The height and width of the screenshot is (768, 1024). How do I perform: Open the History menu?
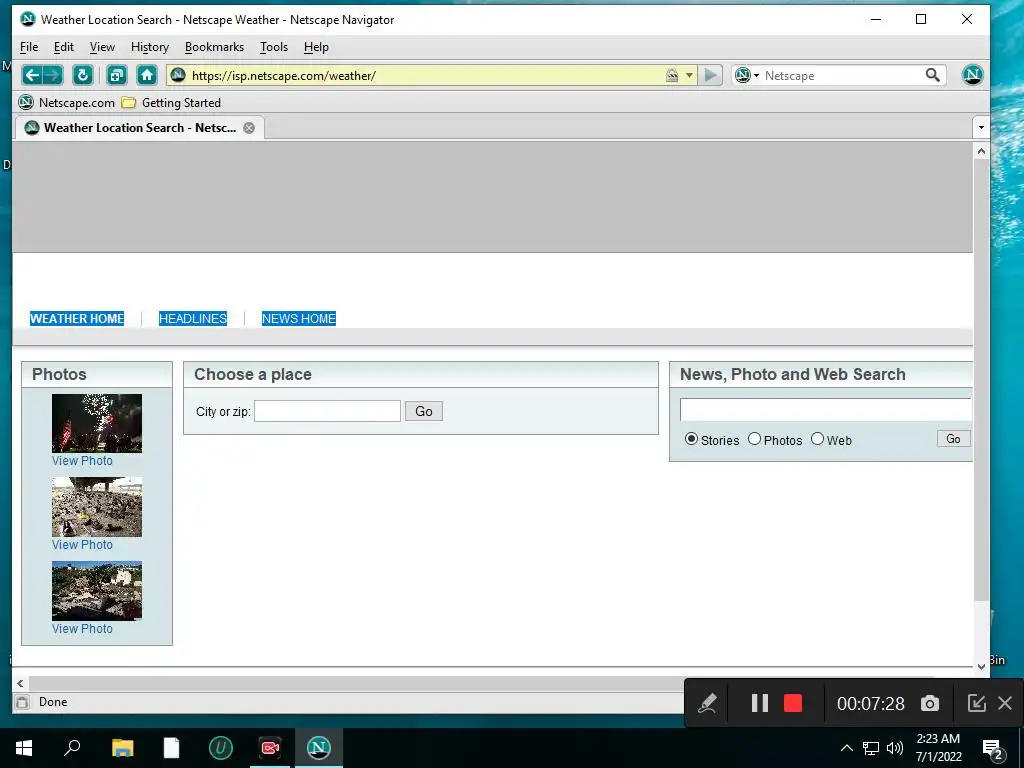[150, 47]
